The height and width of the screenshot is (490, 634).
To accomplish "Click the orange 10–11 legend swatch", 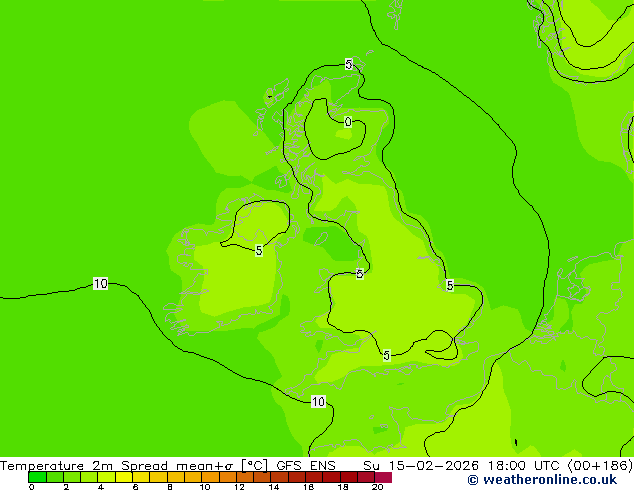I will tap(210, 477).
